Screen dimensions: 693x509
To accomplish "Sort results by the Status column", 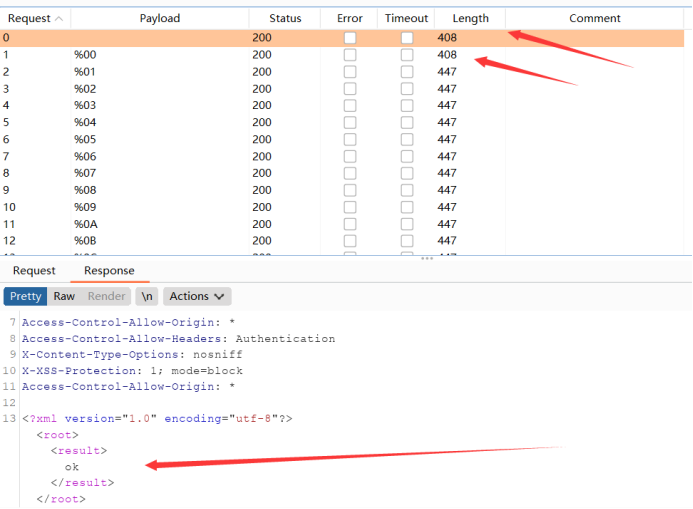I will point(285,18).
